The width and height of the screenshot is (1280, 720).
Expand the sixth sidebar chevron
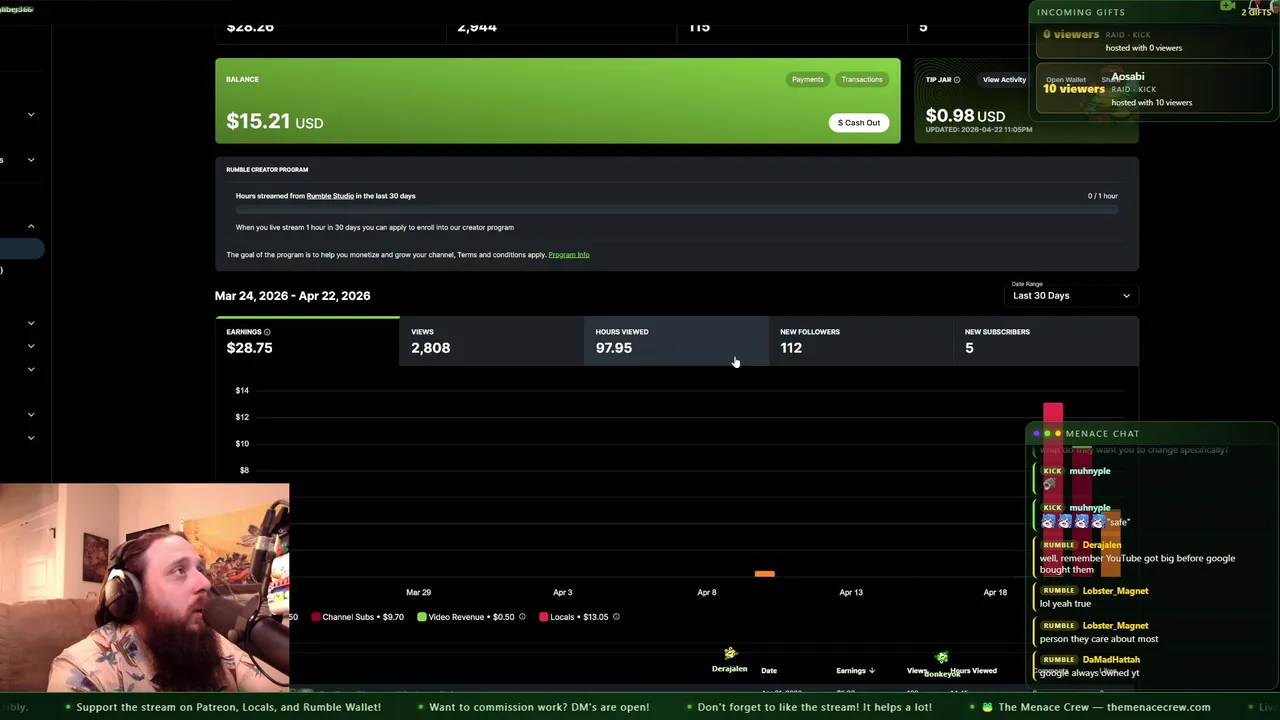click(x=31, y=370)
